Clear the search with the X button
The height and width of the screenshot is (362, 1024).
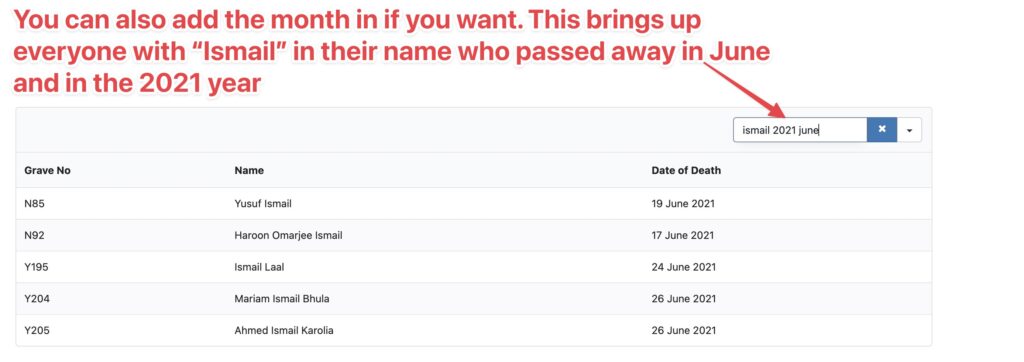pos(882,129)
